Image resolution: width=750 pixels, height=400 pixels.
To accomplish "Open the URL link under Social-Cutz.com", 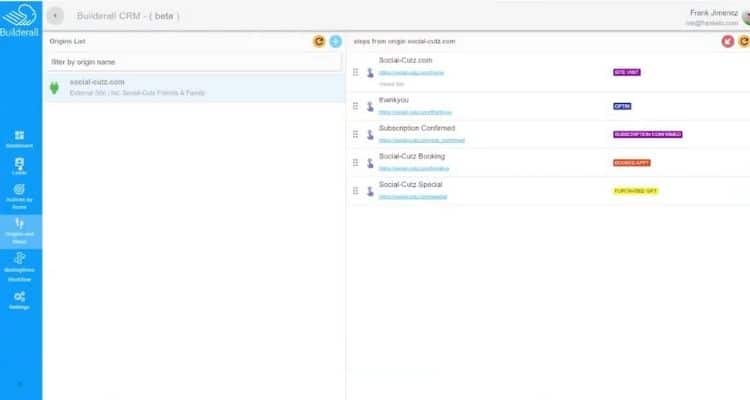I will pos(411,73).
